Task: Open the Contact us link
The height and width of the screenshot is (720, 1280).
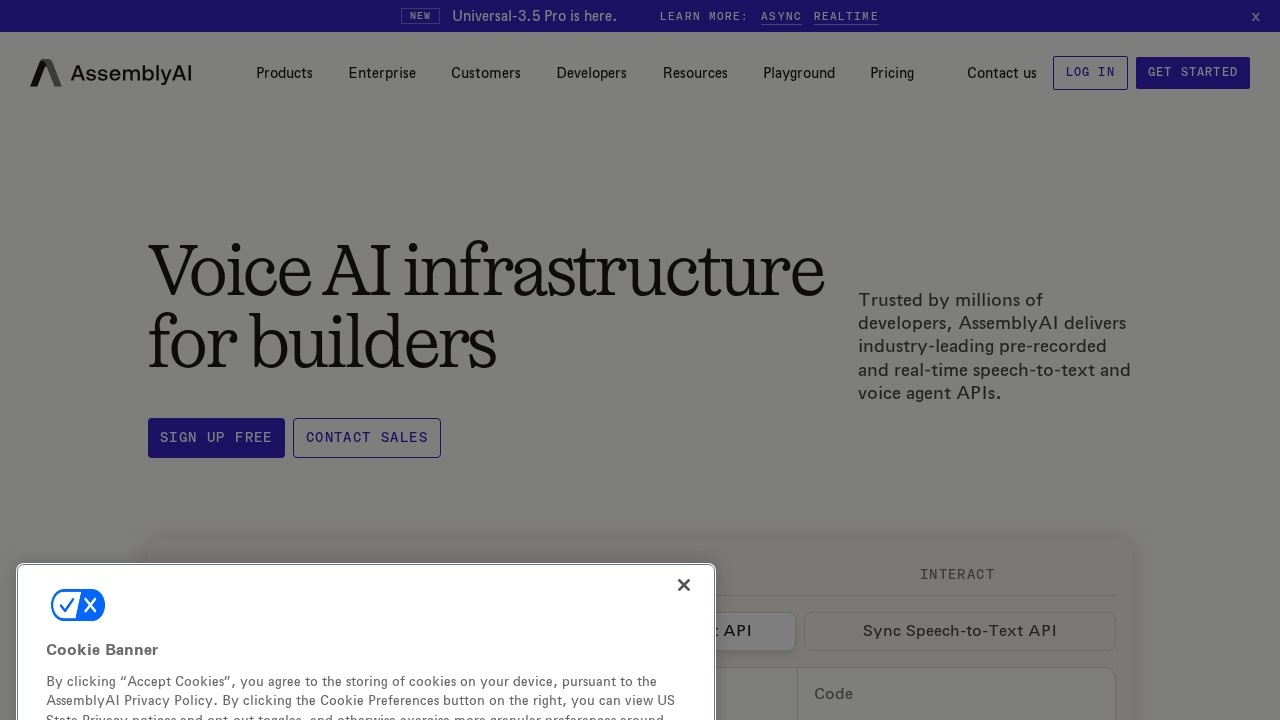Action: tap(1002, 73)
